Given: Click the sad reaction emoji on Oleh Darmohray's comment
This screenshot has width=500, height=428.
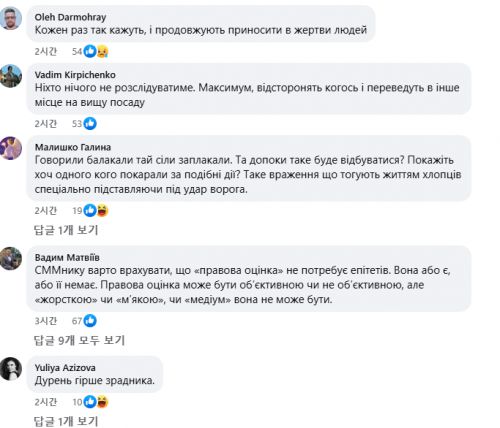Looking at the screenshot, I should tap(102, 52).
